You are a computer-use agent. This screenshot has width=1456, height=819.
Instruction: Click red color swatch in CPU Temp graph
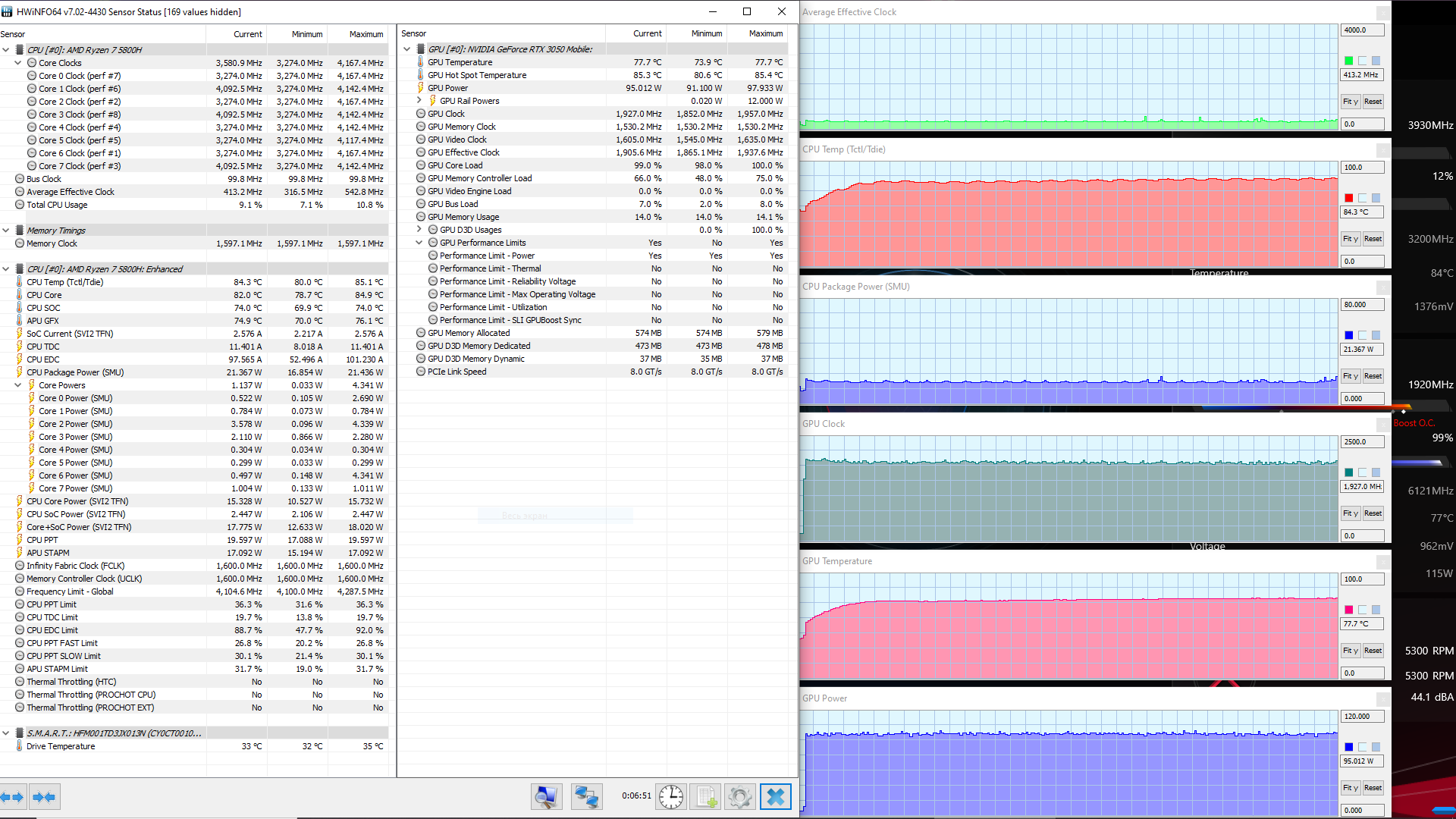click(1348, 198)
